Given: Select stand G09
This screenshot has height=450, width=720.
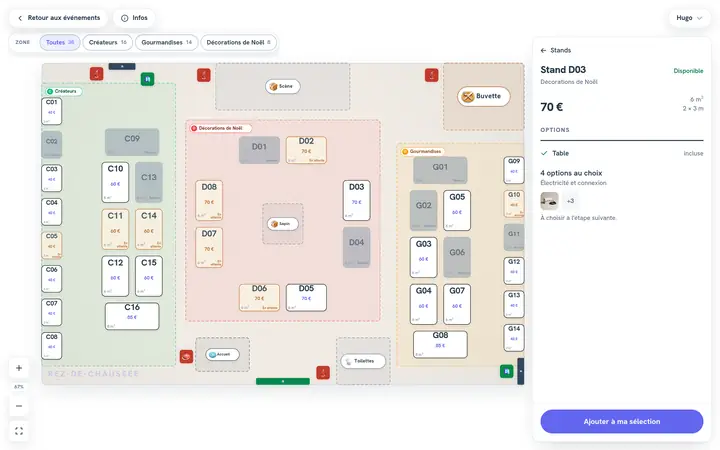Looking at the screenshot, I should (x=514, y=170).
